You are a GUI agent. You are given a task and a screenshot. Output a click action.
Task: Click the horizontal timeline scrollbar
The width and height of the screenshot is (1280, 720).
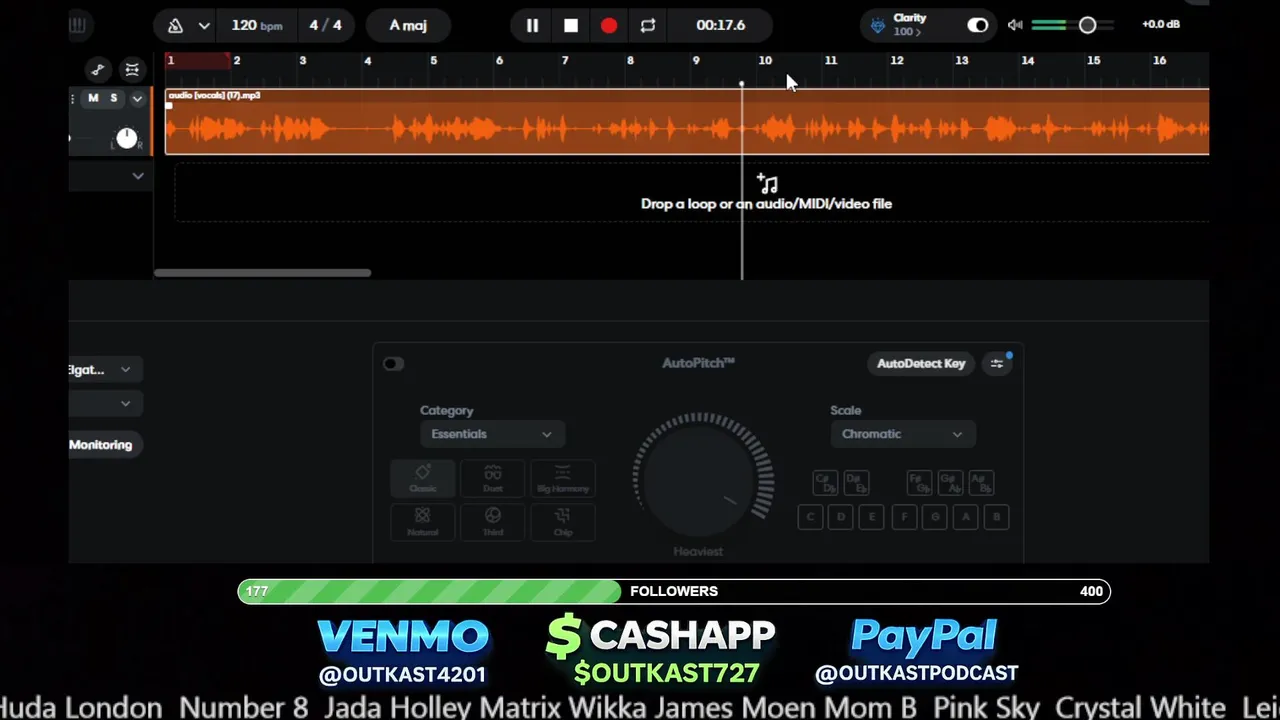[263, 272]
